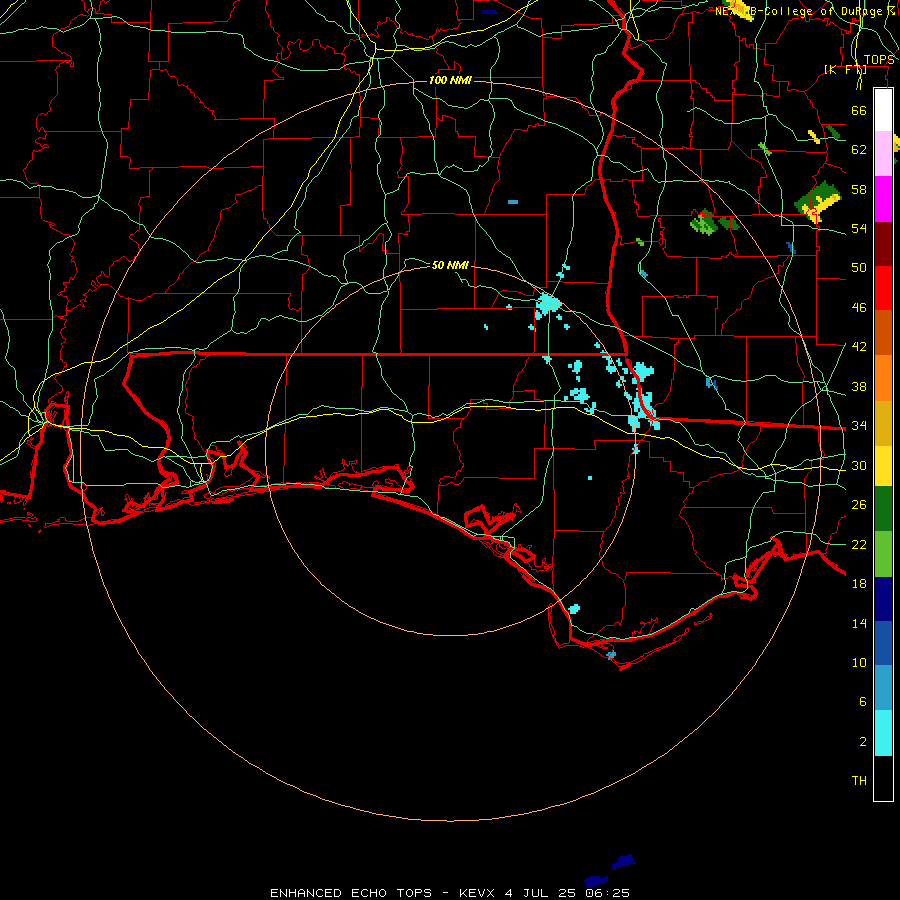This screenshot has height=900, width=900.
Task: Click the 54 legend value
Action: 859,228
